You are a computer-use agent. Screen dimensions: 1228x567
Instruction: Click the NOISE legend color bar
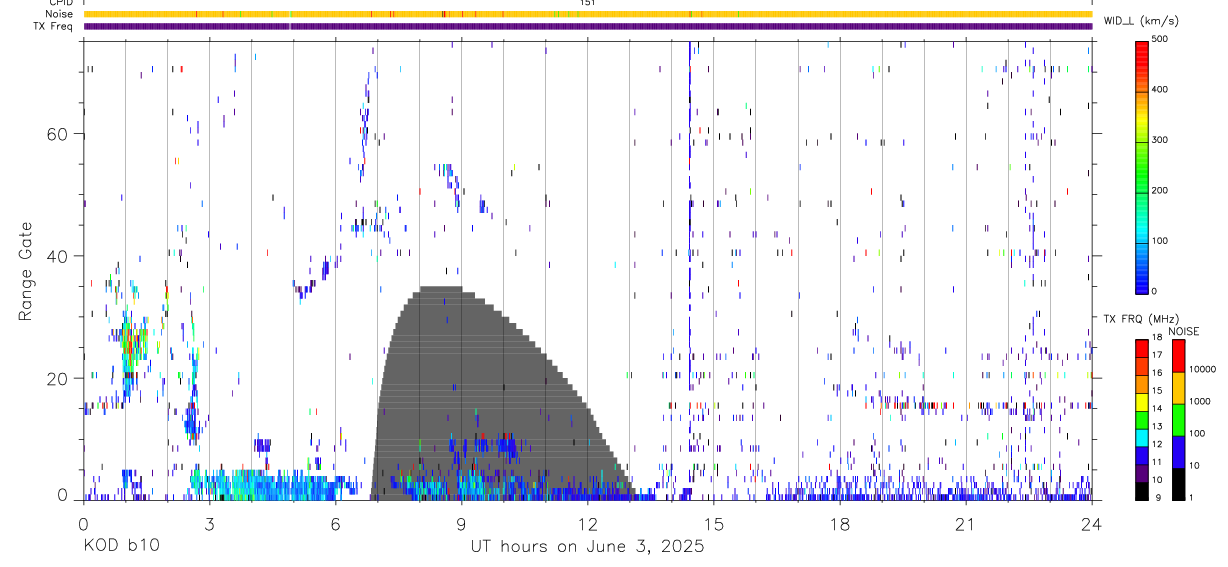1178,419
